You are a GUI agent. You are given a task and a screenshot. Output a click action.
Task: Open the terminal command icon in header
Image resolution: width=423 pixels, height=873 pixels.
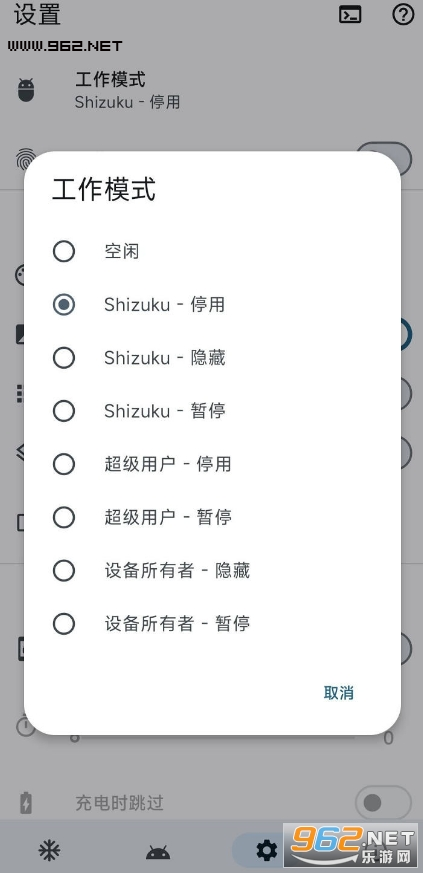350,15
